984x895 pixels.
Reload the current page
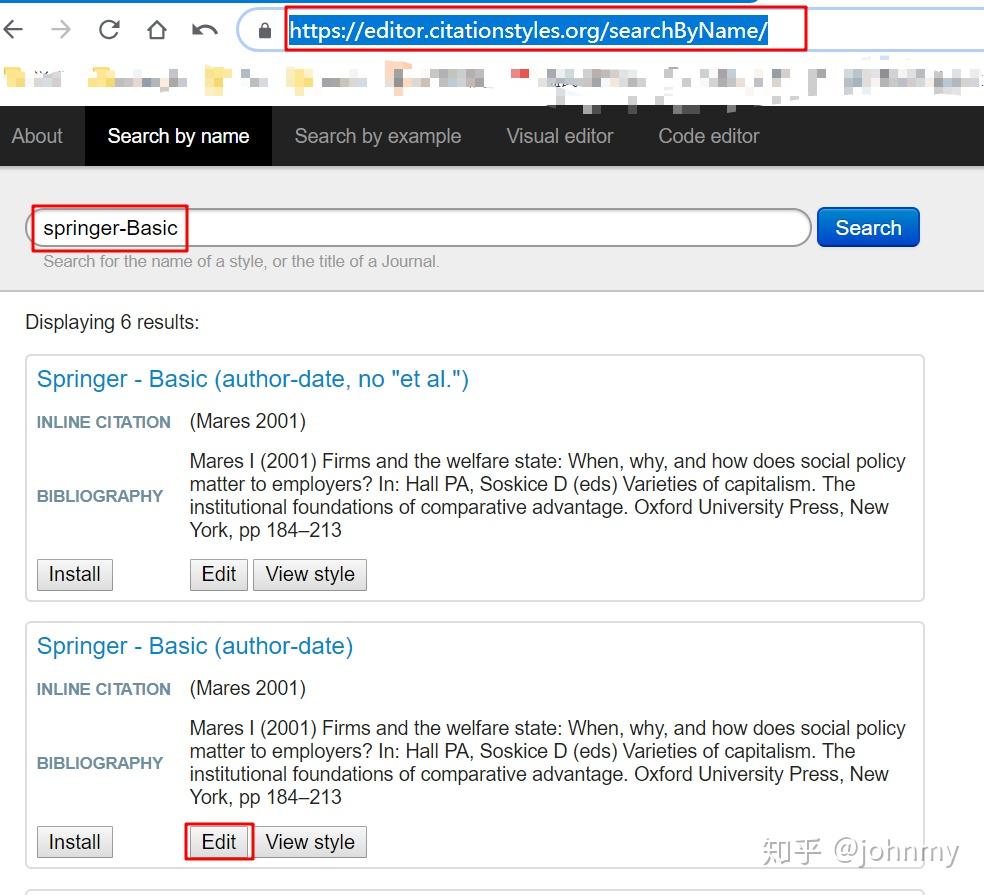pos(108,29)
